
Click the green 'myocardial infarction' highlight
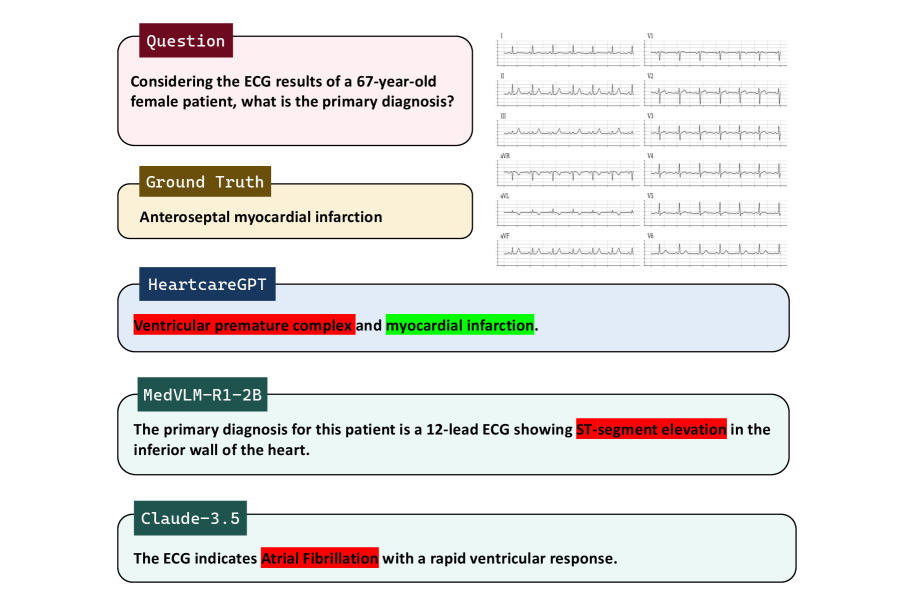(x=460, y=326)
